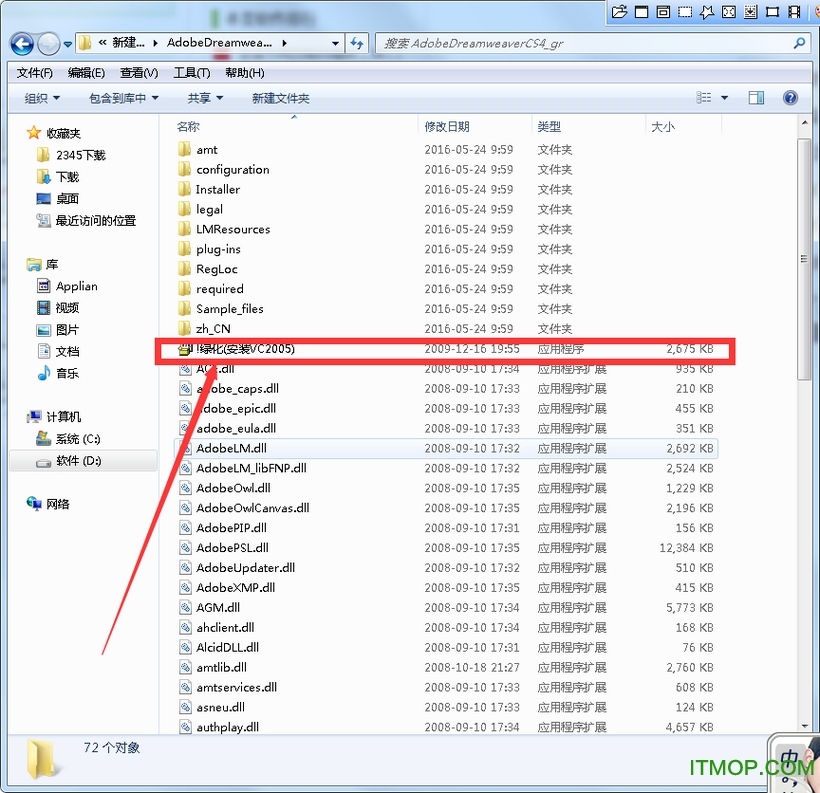Select the freehand star-shaped capture tool
The height and width of the screenshot is (793, 820).
(x=707, y=12)
